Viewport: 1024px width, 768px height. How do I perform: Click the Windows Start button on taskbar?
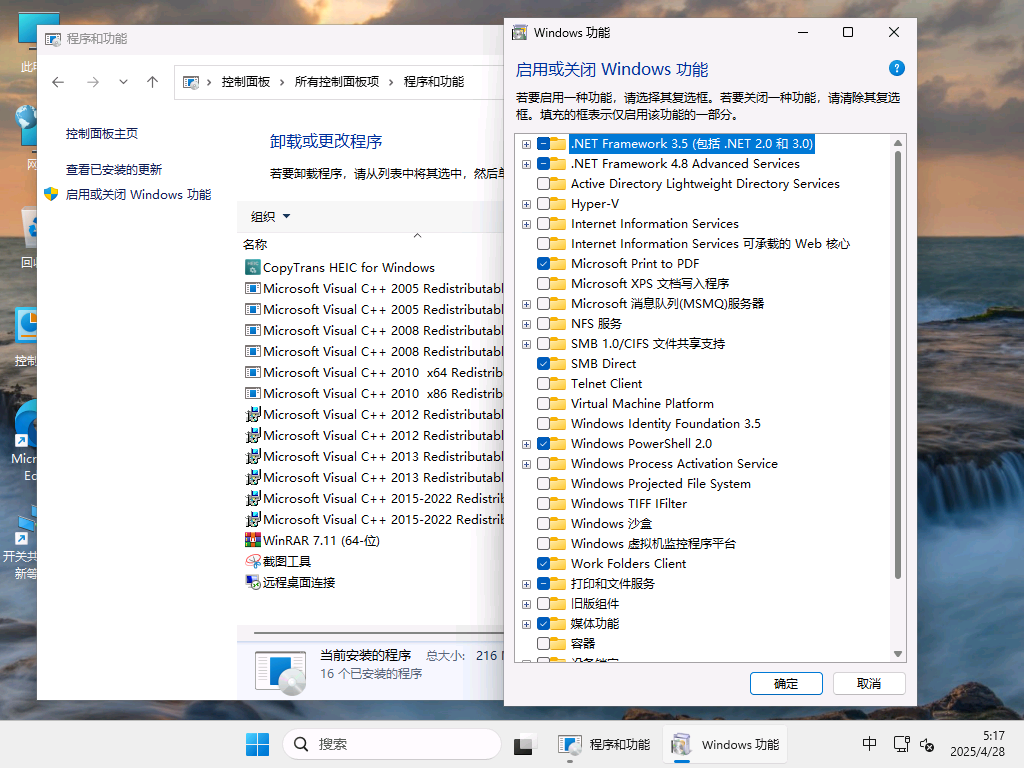257,744
